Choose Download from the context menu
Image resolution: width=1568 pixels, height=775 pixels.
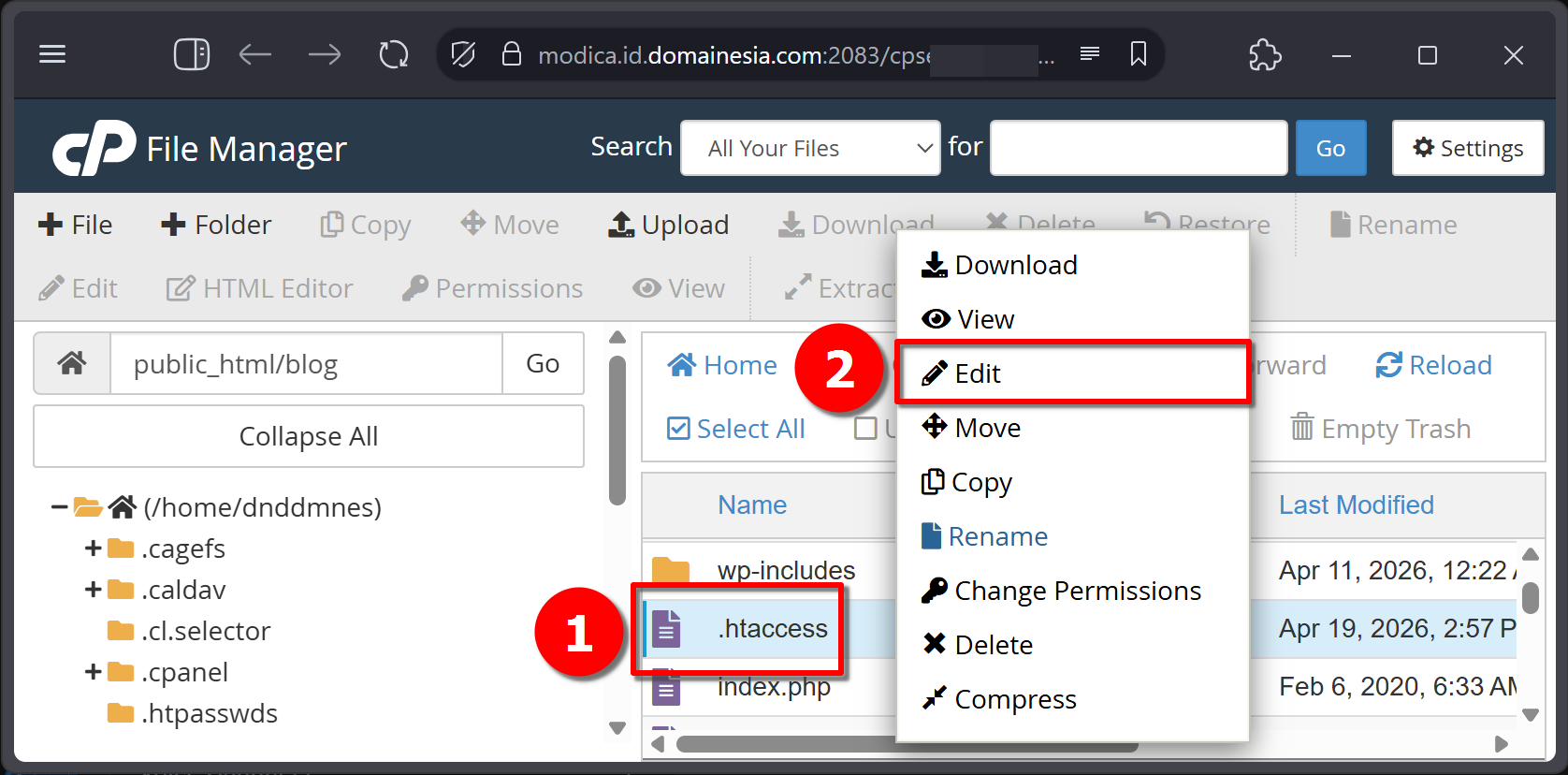[x=1072, y=265]
